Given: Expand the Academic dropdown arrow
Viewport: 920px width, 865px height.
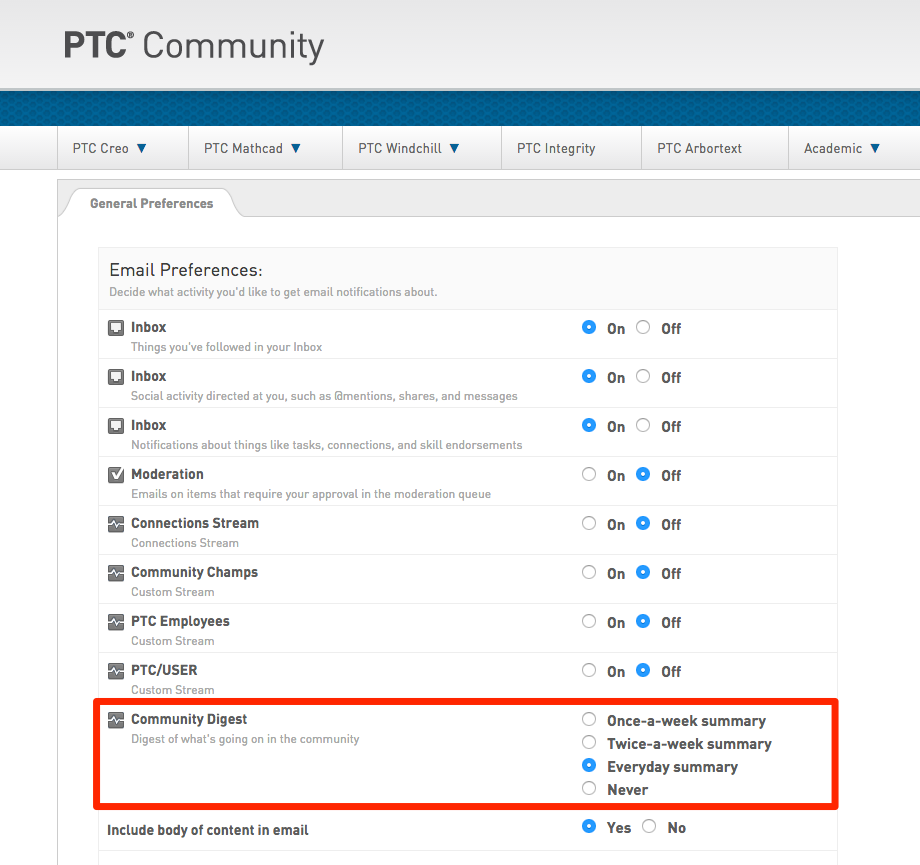Looking at the screenshot, I should coord(875,148).
